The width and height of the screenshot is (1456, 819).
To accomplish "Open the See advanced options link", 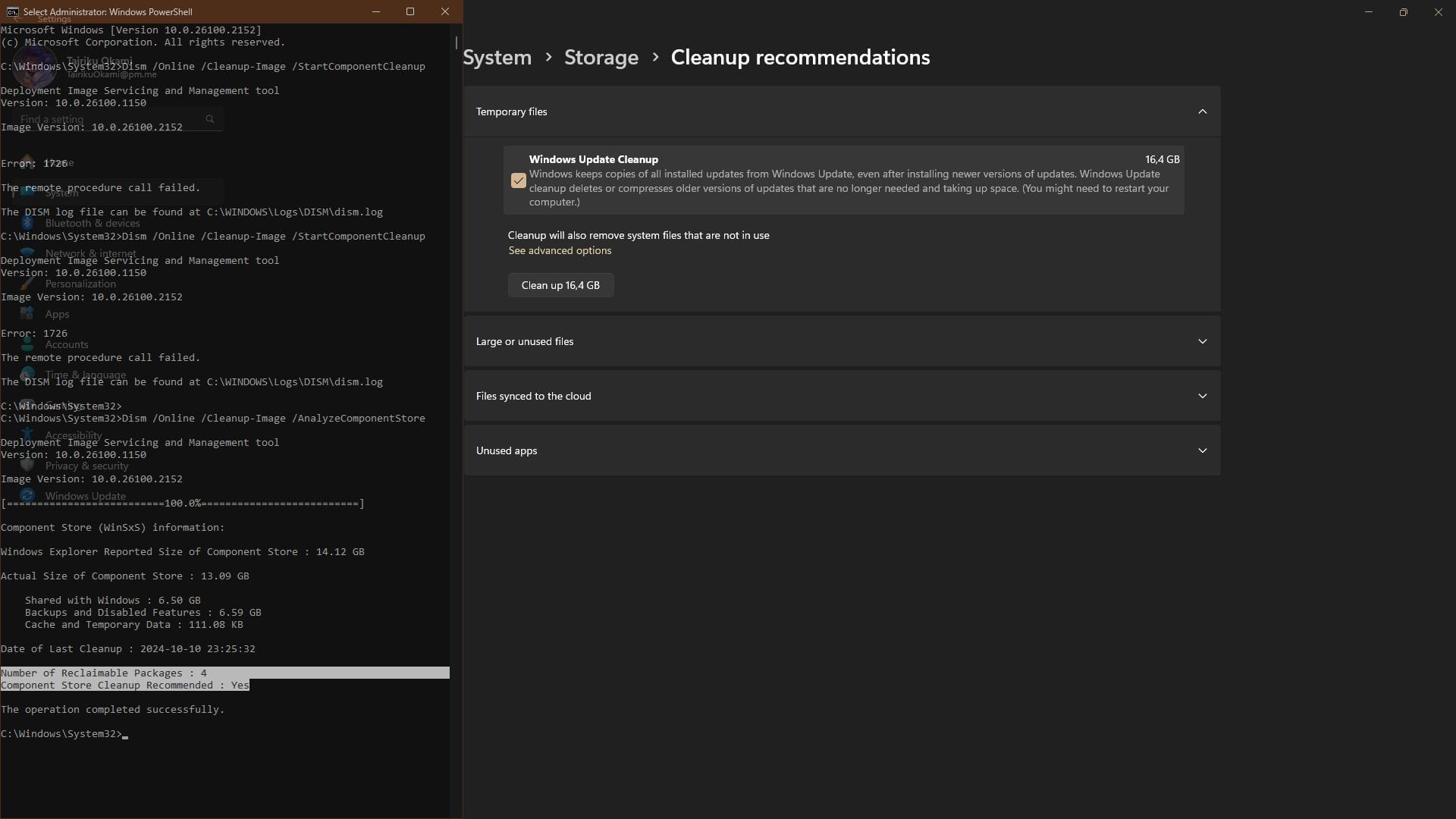I will tap(560, 250).
